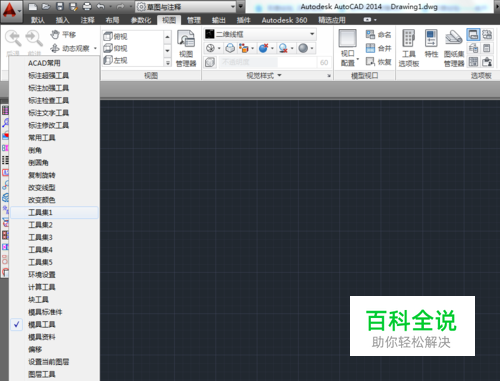Enable the 倒圆角 toolbar
The image size is (500, 381).
[54, 163]
